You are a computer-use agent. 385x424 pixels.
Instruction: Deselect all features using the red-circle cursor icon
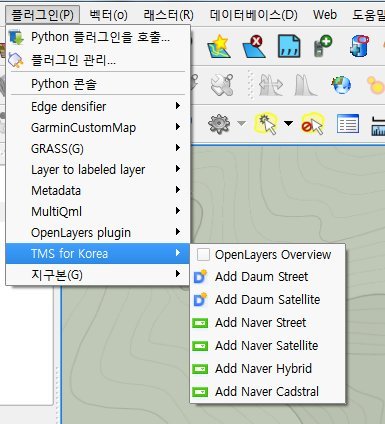click(312, 124)
